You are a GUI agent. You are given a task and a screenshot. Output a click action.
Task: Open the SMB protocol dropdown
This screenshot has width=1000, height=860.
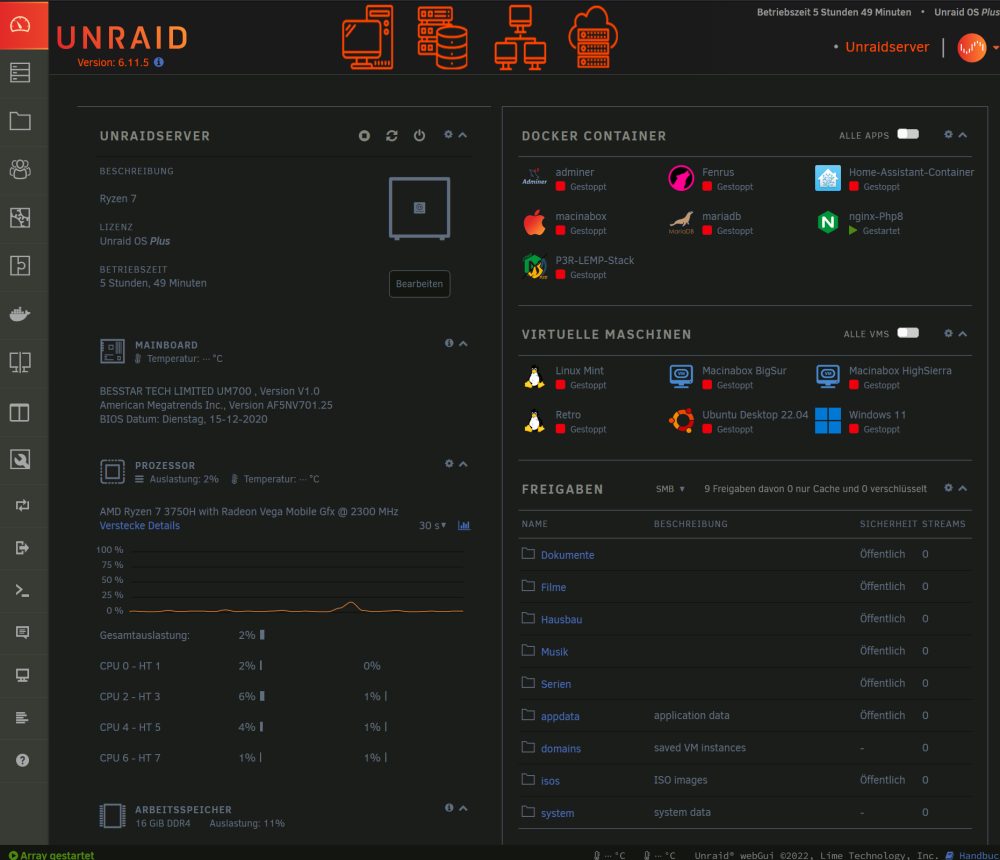coord(670,489)
